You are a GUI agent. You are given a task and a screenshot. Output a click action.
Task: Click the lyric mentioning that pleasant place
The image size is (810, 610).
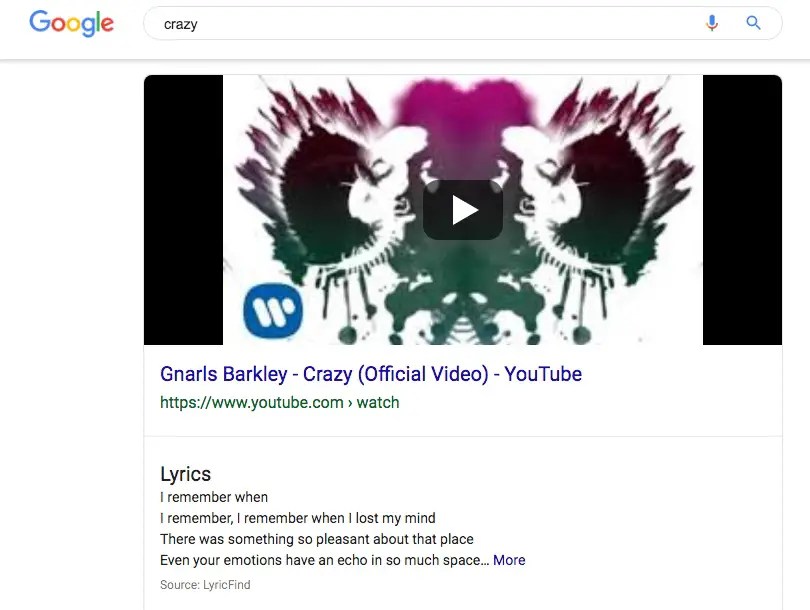point(317,539)
